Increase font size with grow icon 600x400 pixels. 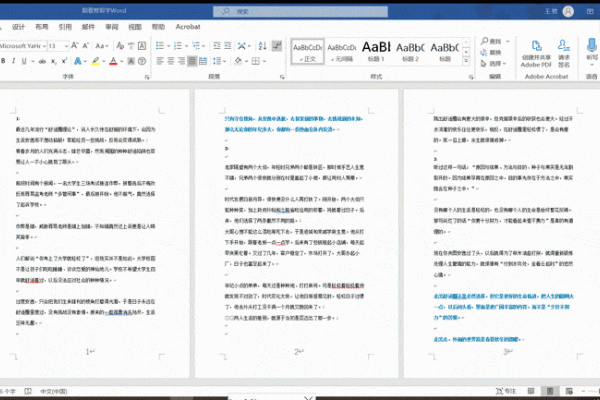pos(75,46)
